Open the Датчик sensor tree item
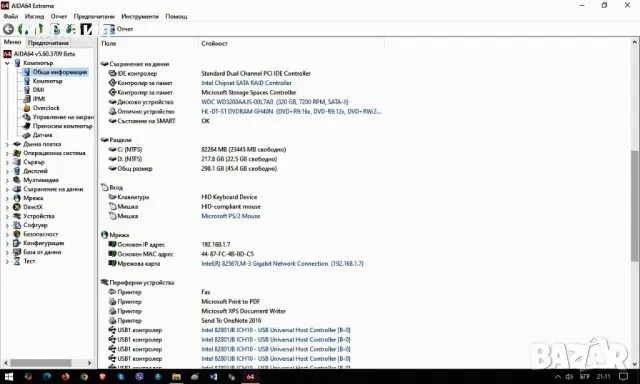640x384 pixels. 42,135
